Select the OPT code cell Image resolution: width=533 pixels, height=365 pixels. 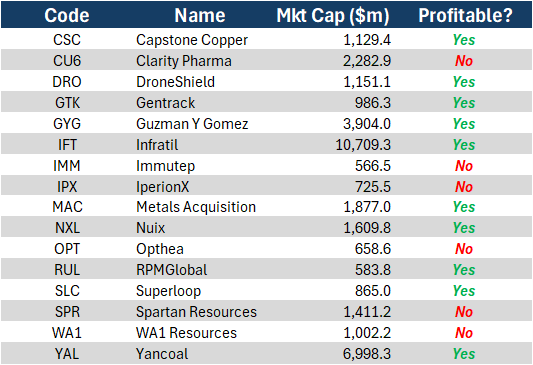pos(67,249)
